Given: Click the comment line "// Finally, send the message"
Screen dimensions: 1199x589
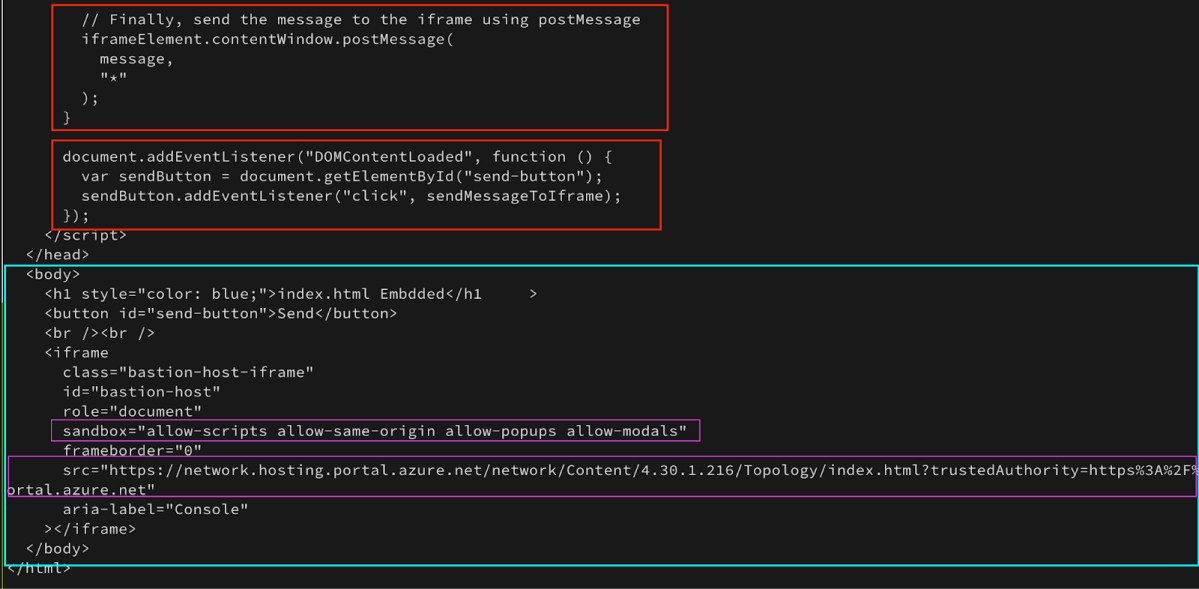Looking at the screenshot, I should click(361, 20).
